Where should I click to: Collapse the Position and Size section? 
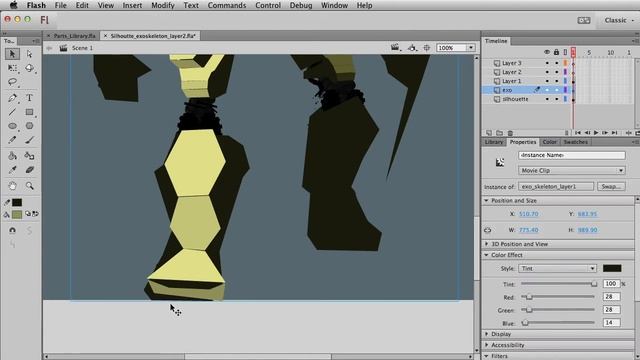pyautogui.click(x=486, y=201)
